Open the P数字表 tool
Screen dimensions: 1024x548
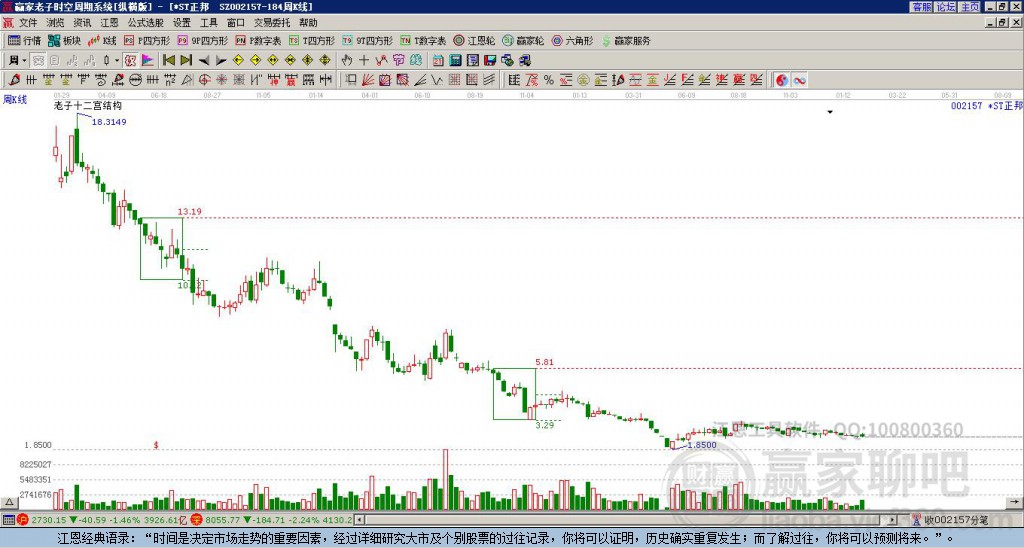pyautogui.click(x=258, y=40)
